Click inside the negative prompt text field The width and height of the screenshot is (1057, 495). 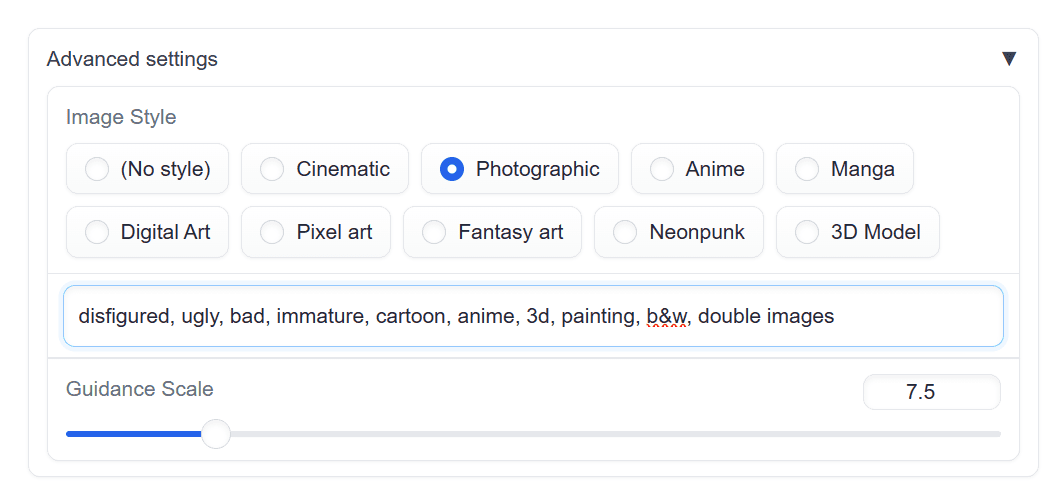point(533,316)
